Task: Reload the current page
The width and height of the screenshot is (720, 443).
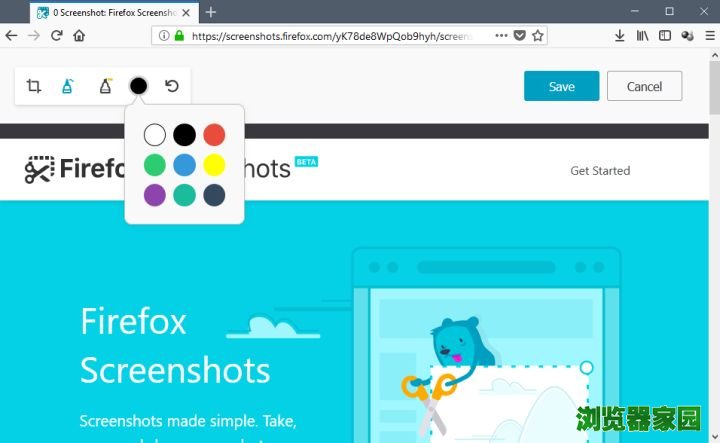Action: click(56, 35)
